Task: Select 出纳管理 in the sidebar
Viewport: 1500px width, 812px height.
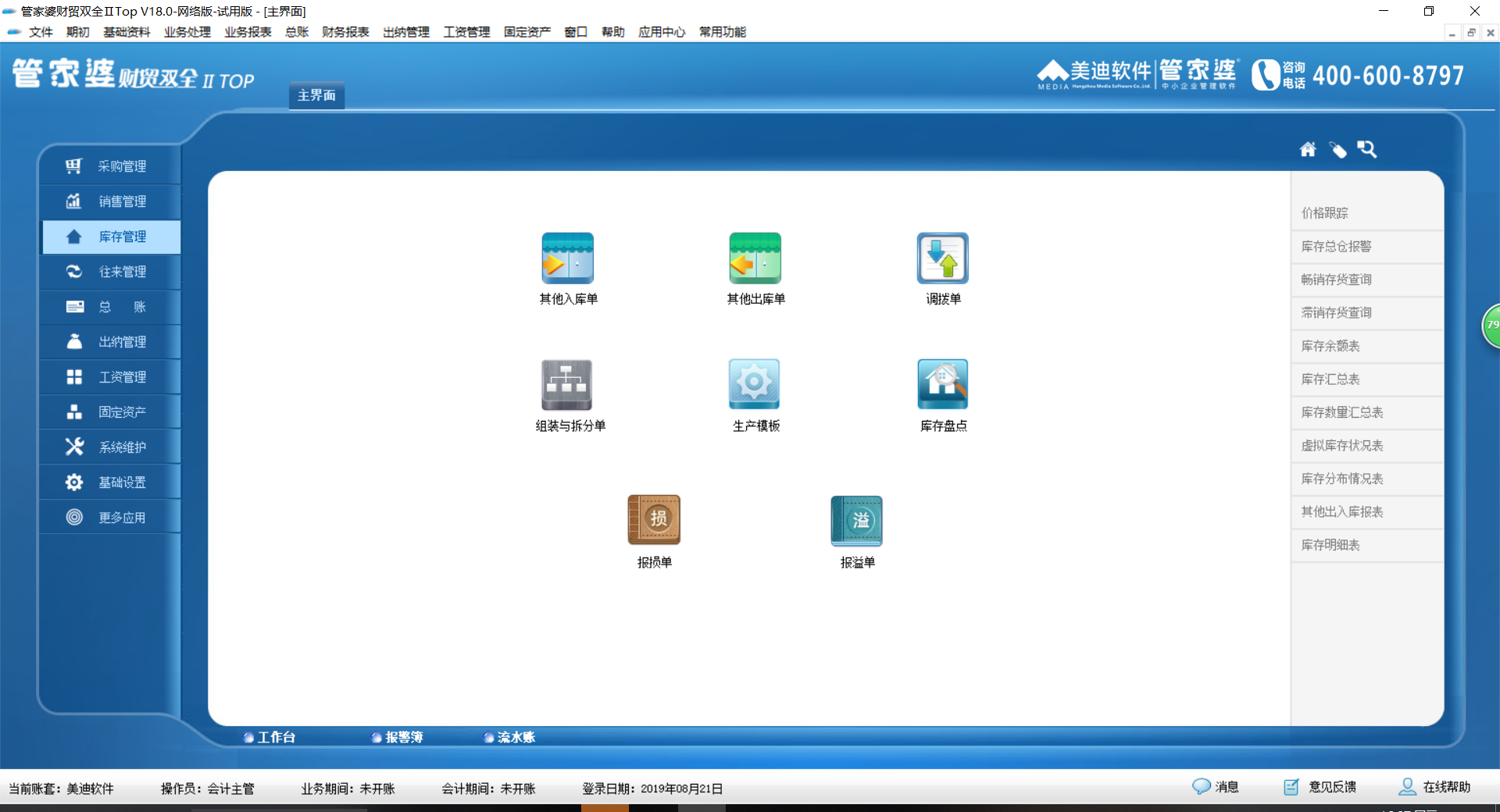Action: pos(110,342)
